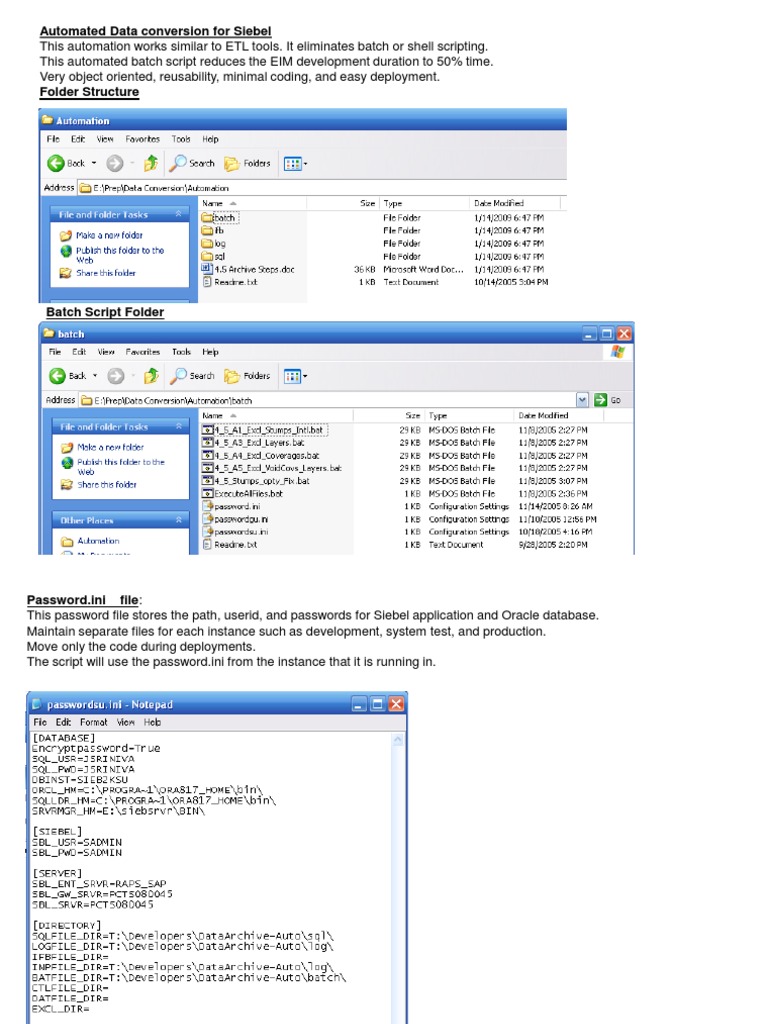This screenshot has height=1024, width=768.
Task: Collapse Other Places panel in batch window
Action: 178,520
